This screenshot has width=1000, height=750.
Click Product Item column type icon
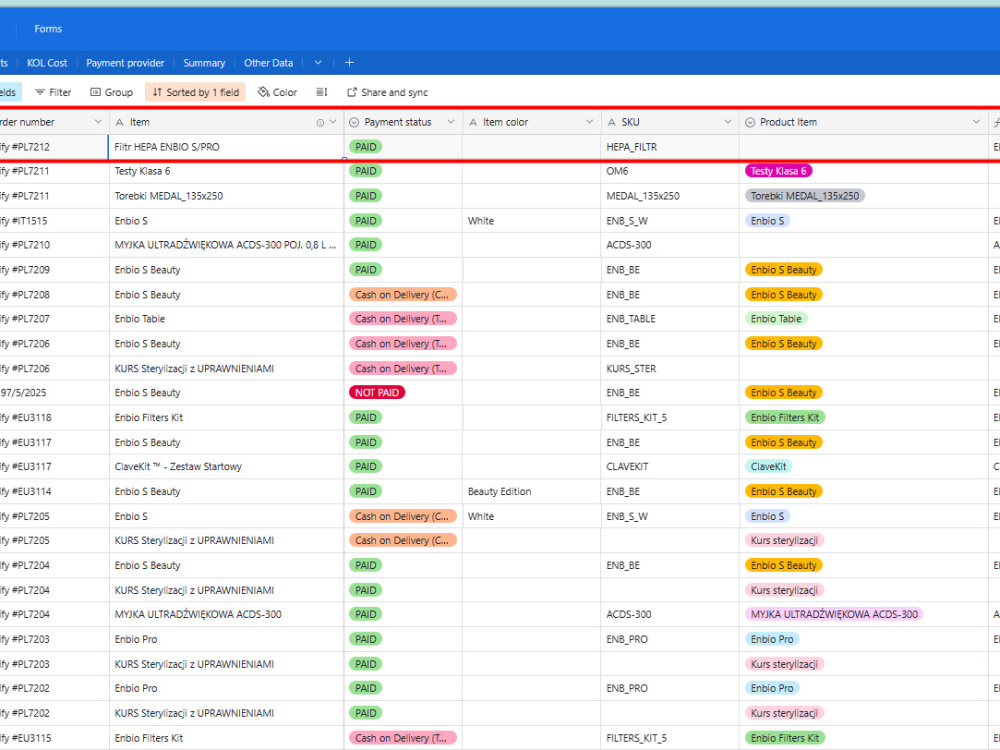pos(750,122)
